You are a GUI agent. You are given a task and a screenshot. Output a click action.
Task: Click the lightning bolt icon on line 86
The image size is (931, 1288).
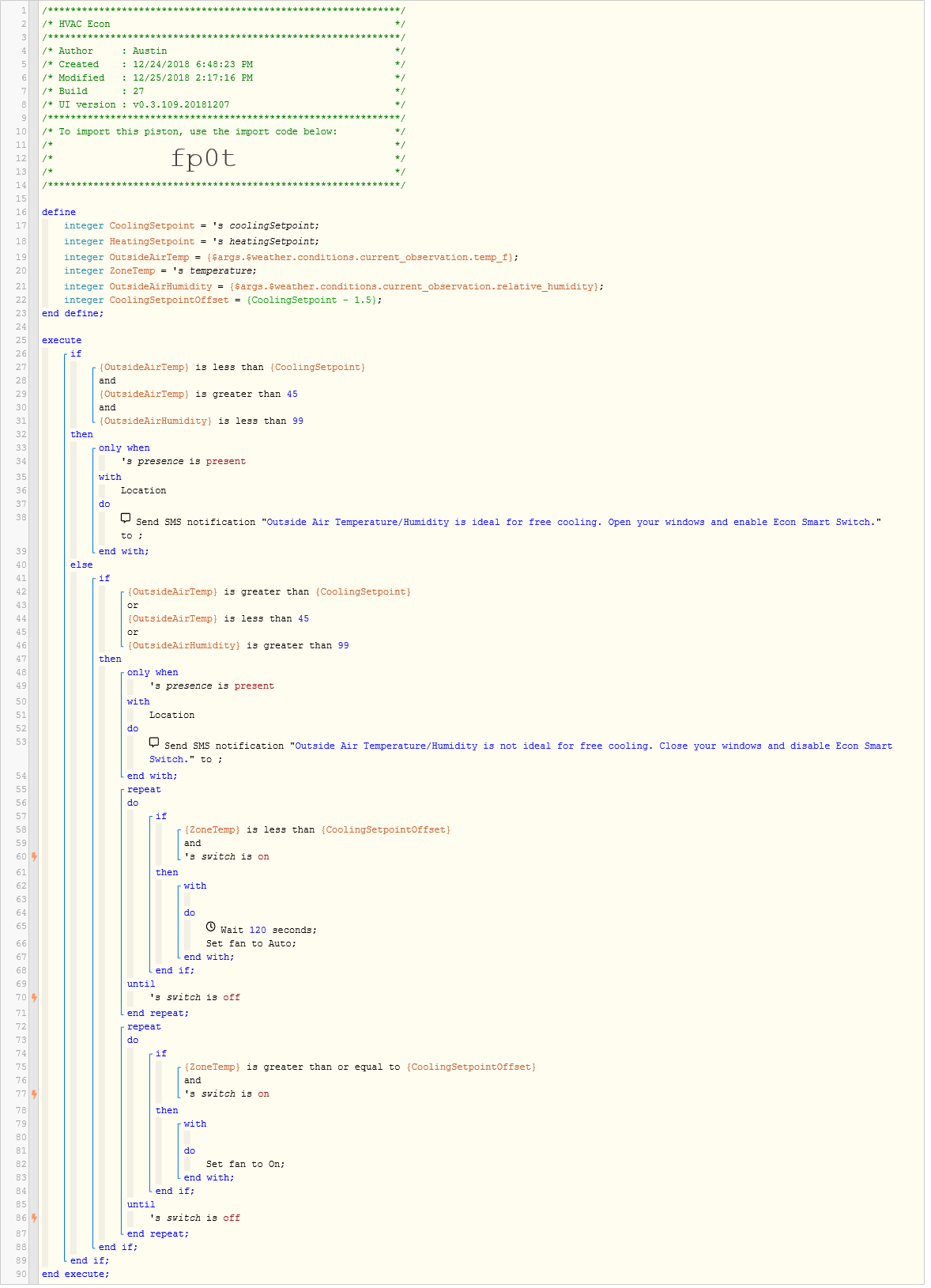pyautogui.click(x=35, y=1218)
